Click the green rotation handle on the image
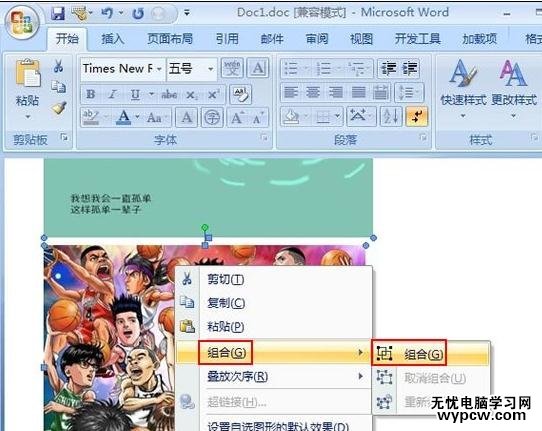Screen dimensions: 542x431 (205, 227)
